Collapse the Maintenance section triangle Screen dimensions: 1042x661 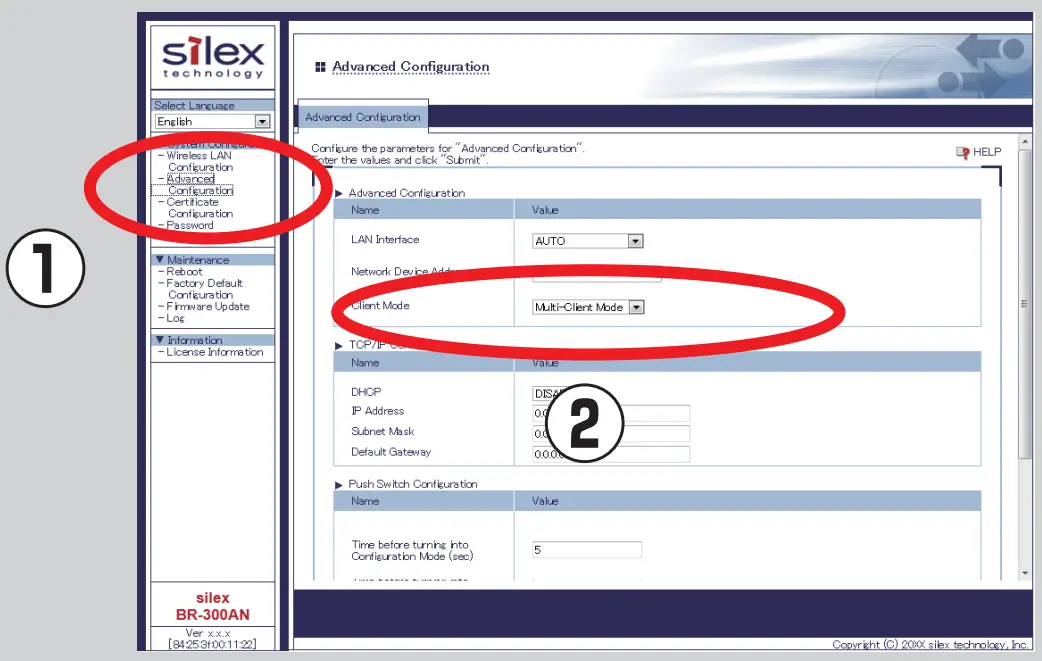pyautogui.click(x=159, y=260)
